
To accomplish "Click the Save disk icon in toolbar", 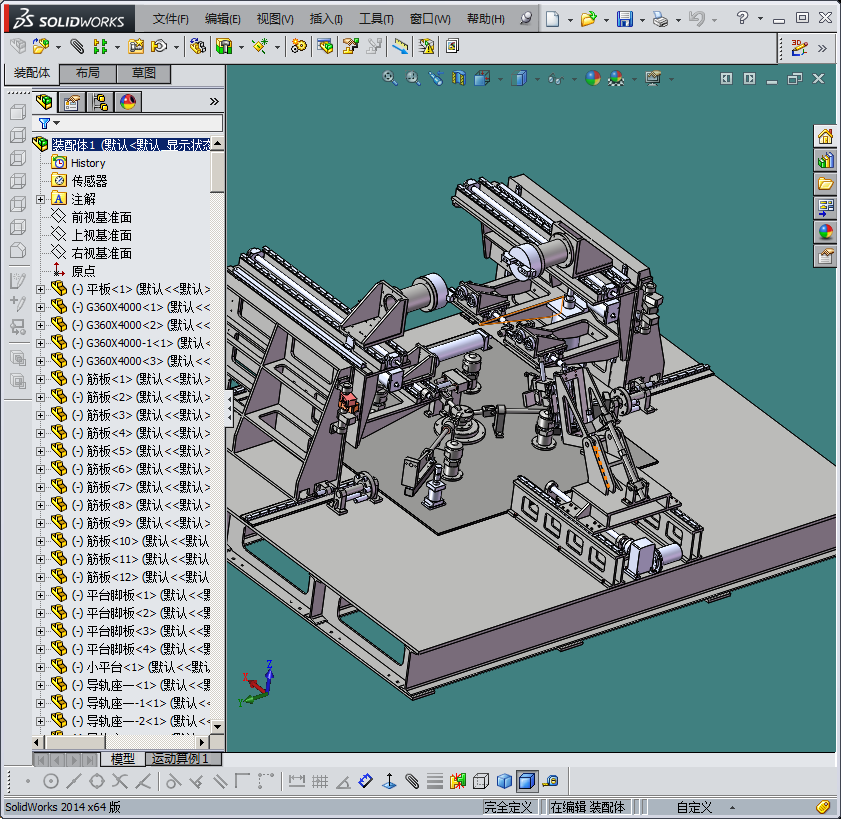I will click(x=624, y=19).
